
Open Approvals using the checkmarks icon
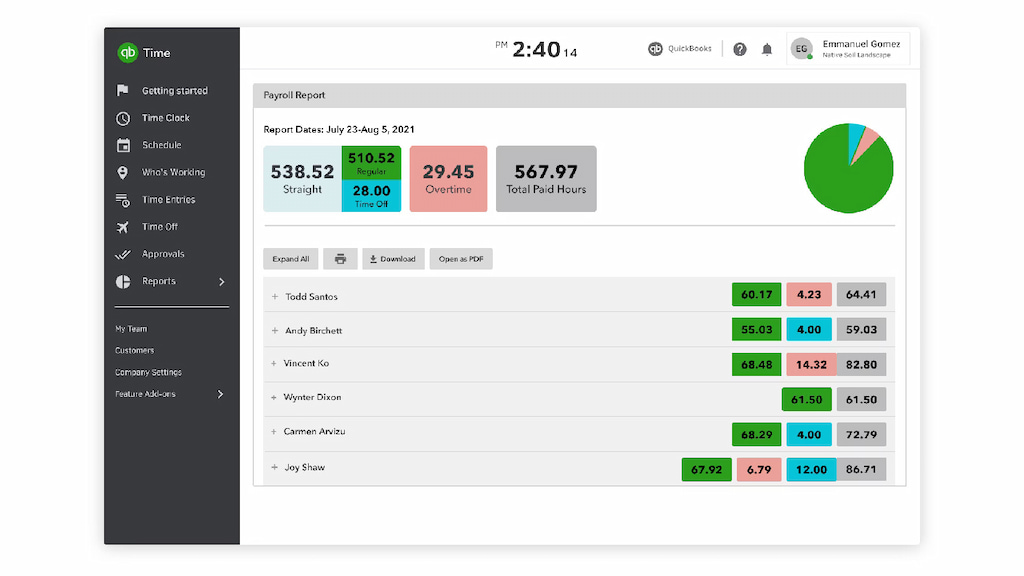click(x=121, y=253)
